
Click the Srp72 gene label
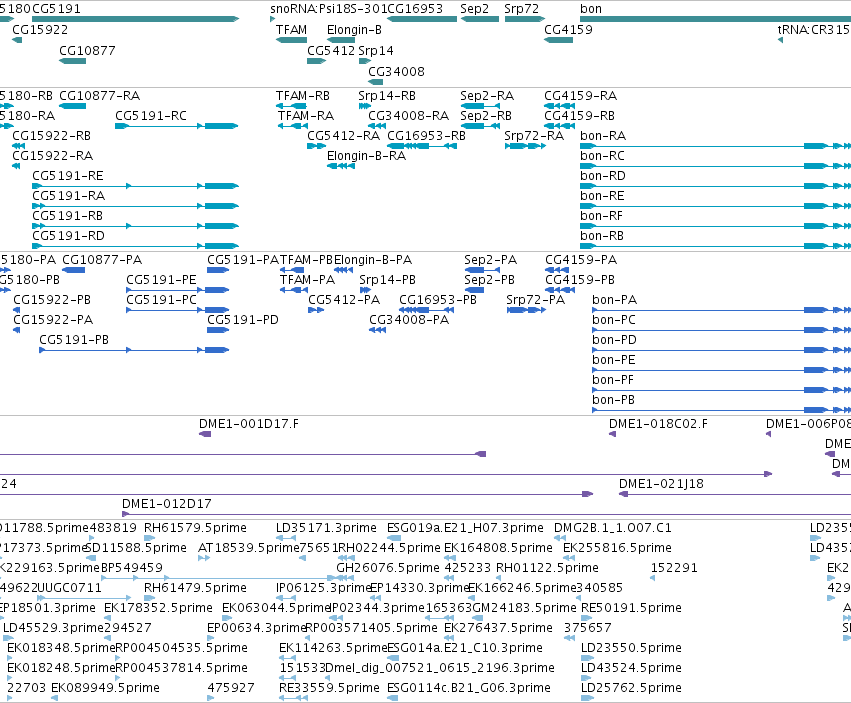pyautogui.click(x=522, y=9)
